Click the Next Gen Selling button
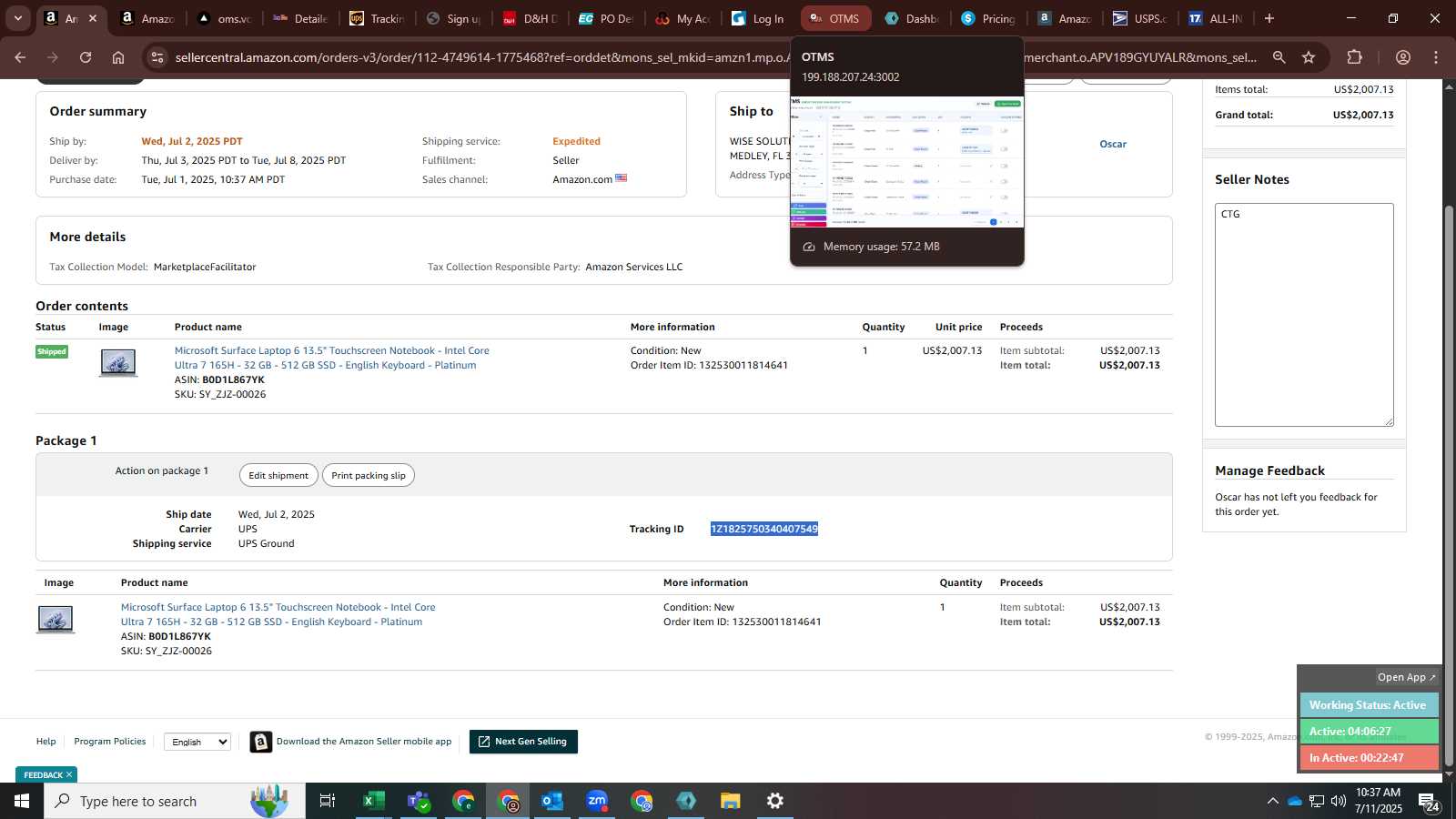Viewport: 1456px width, 819px height. pyautogui.click(x=523, y=742)
